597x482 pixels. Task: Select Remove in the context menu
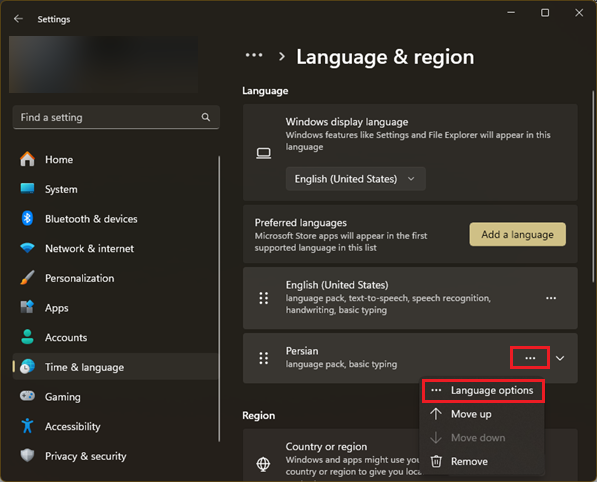point(482,461)
